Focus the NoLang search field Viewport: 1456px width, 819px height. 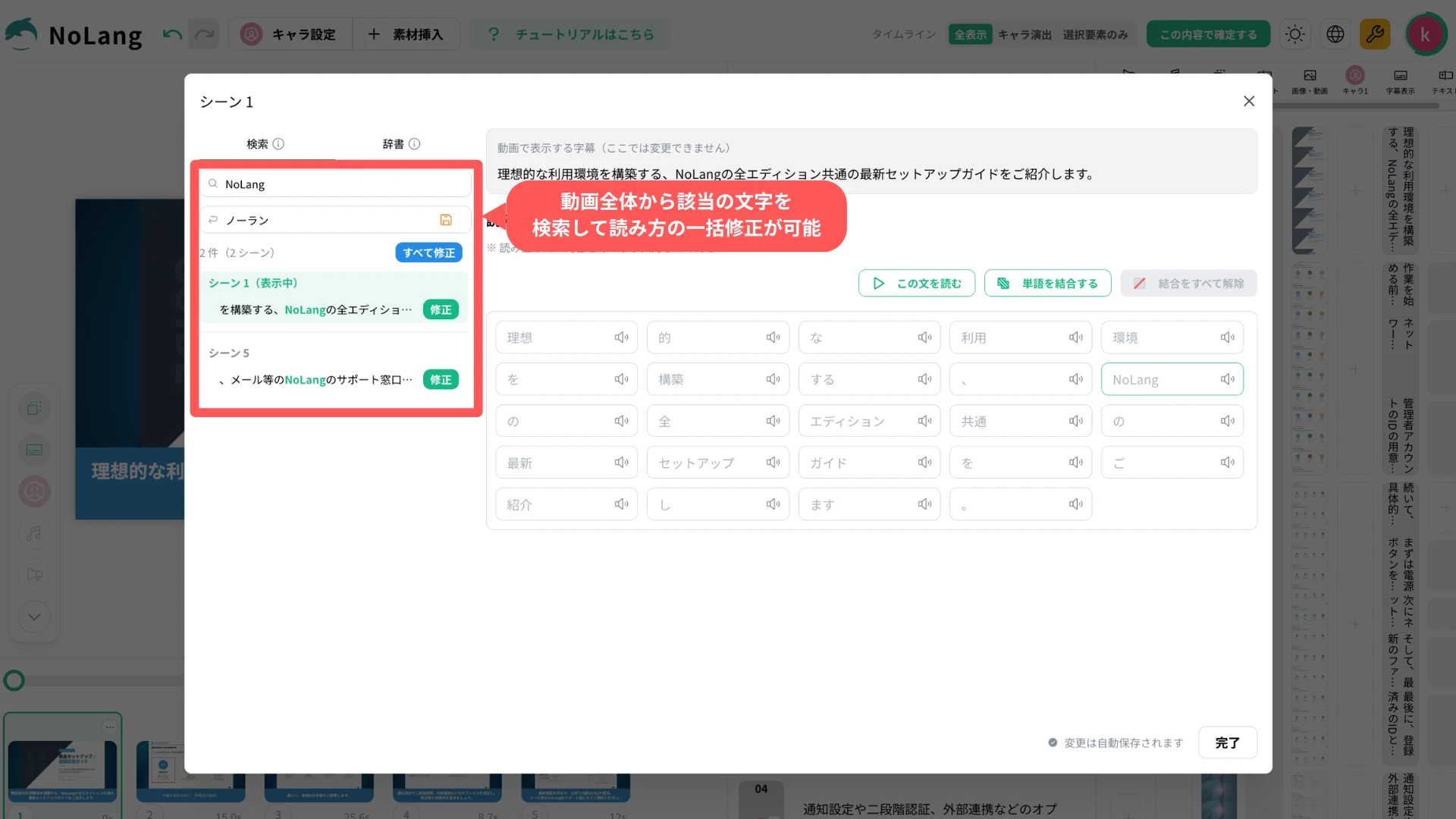point(335,184)
